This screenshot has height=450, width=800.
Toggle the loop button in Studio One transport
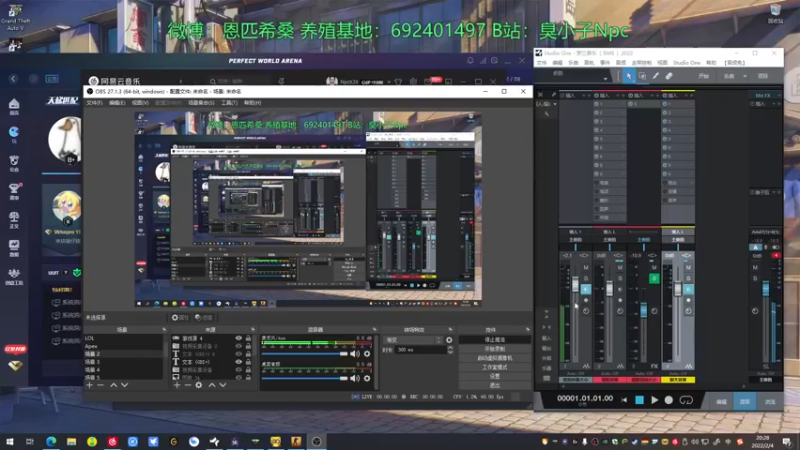(x=686, y=401)
